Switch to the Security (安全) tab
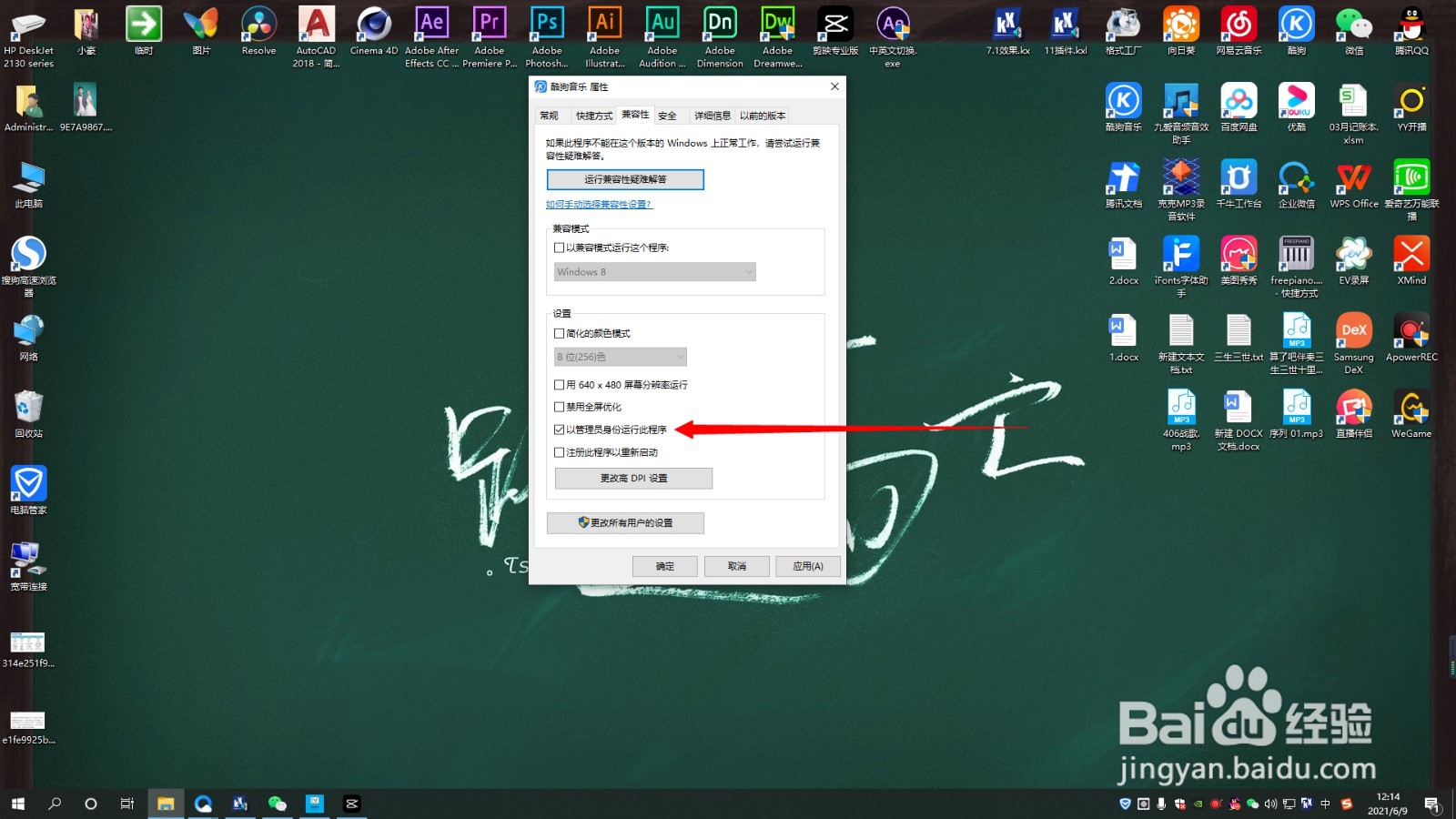The width and height of the screenshot is (1456, 819). point(667,116)
